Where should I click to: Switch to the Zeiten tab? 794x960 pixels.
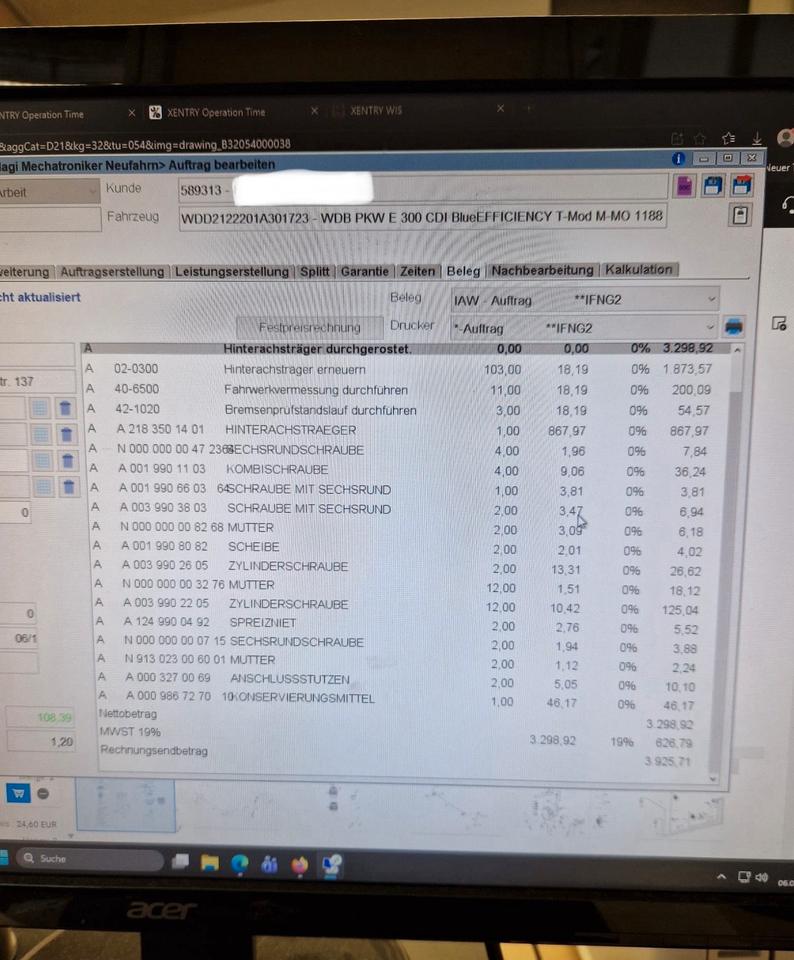pyautogui.click(x=418, y=271)
